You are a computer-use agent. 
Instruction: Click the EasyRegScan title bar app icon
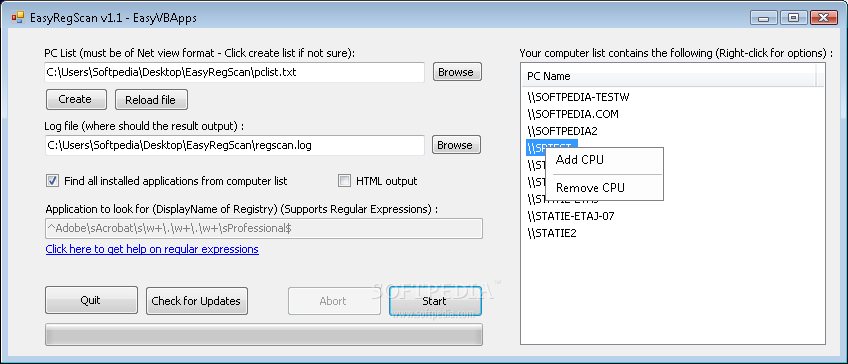coord(18,17)
